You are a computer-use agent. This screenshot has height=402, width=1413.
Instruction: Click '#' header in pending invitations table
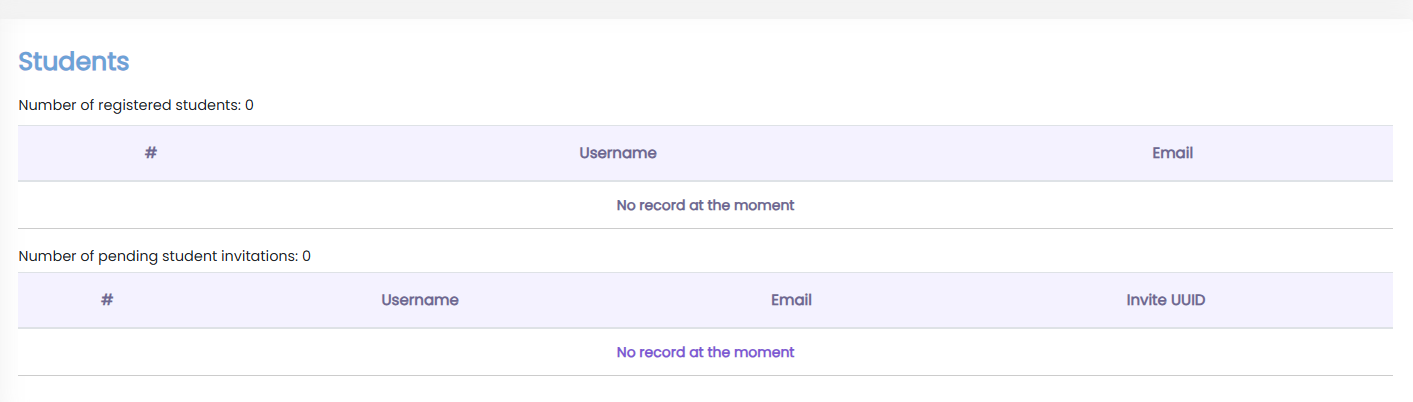point(107,300)
